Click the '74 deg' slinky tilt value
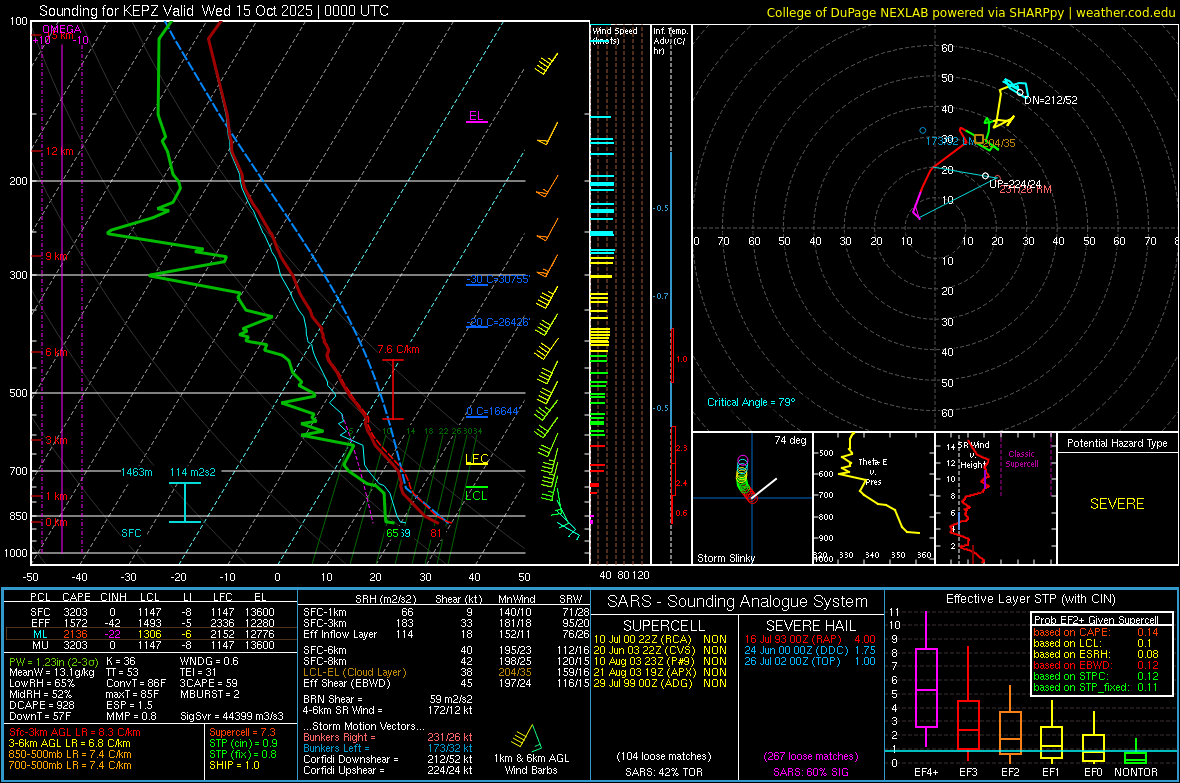This screenshot has width=1180, height=783. click(790, 440)
